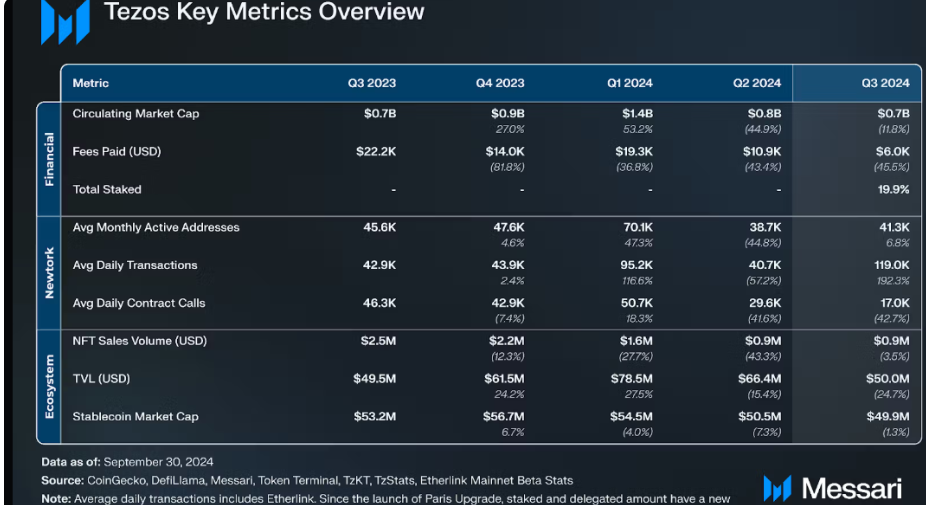Select the '119.0K' daily transactions value
The height and width of the screenshot is (505, 926).
[x=892, y=265]
